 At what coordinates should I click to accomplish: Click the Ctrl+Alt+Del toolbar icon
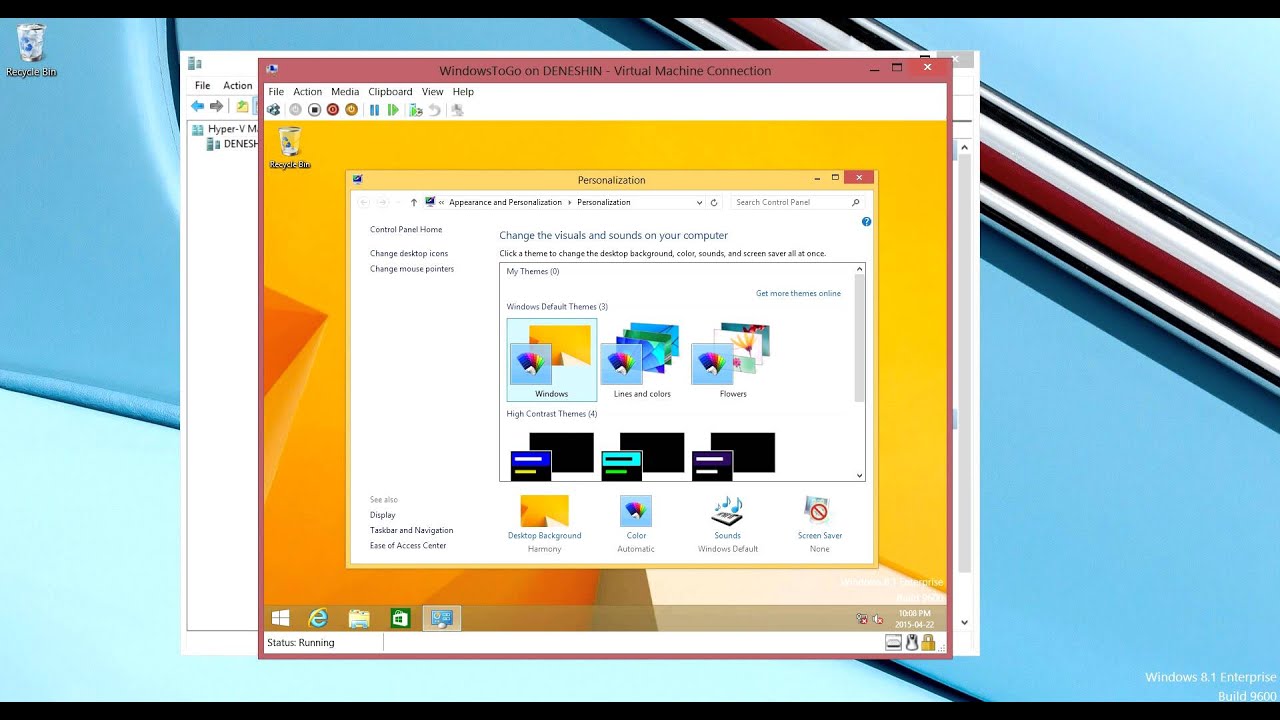click(274, 110)
